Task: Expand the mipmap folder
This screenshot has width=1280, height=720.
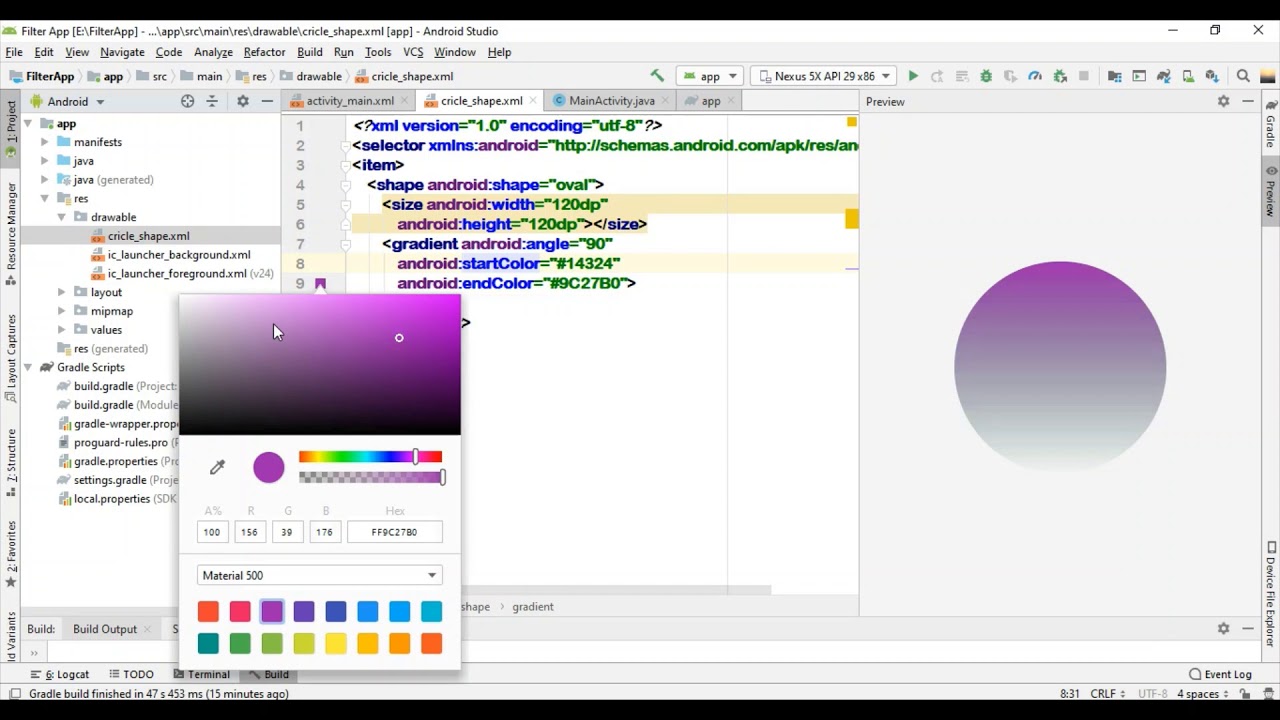Action: 62,311
